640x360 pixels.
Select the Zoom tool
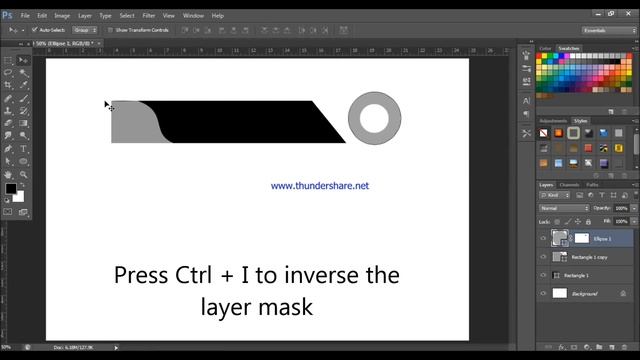[23, 174]
